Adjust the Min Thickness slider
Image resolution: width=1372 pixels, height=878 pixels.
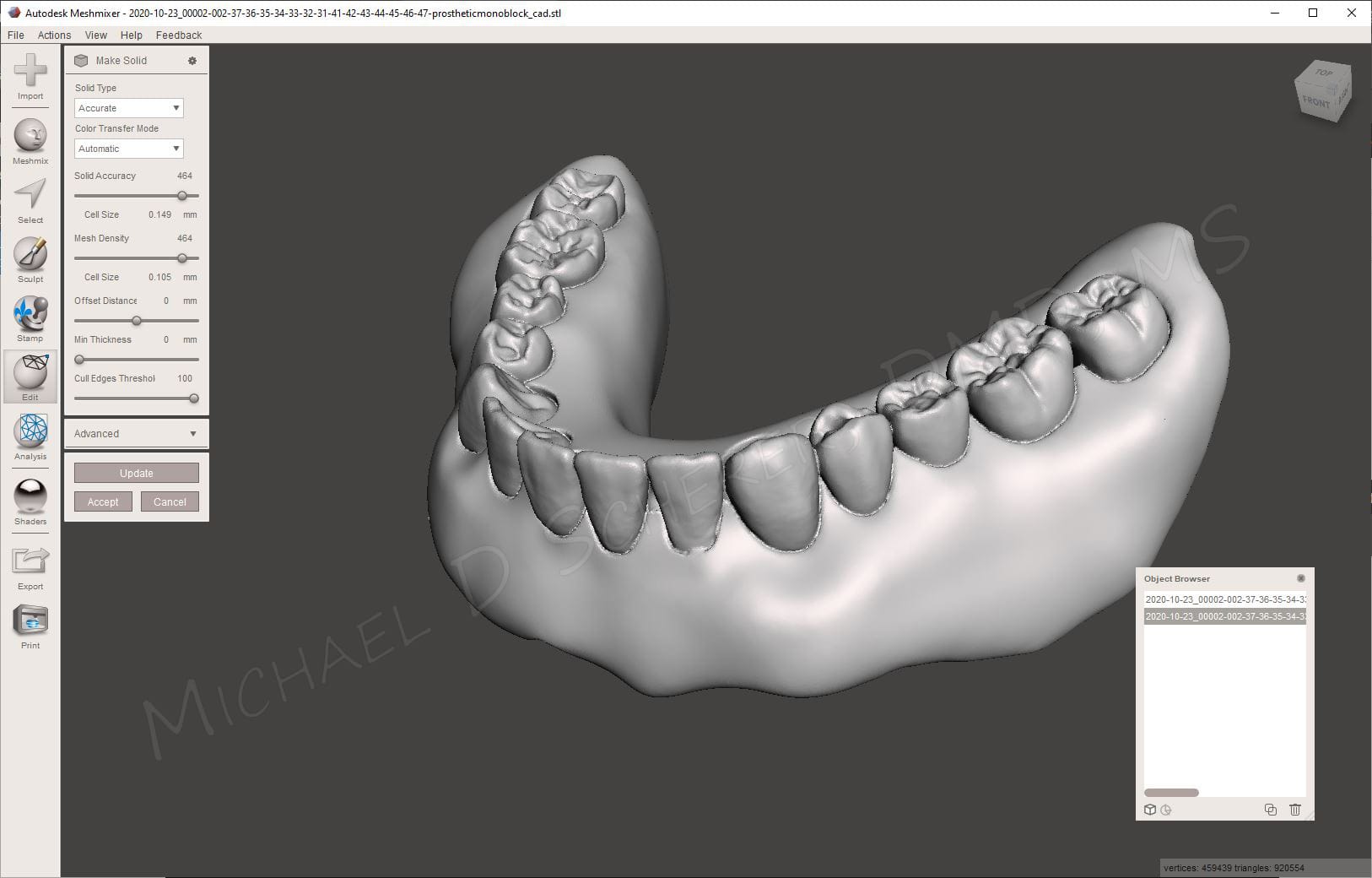tap(79, 360)
